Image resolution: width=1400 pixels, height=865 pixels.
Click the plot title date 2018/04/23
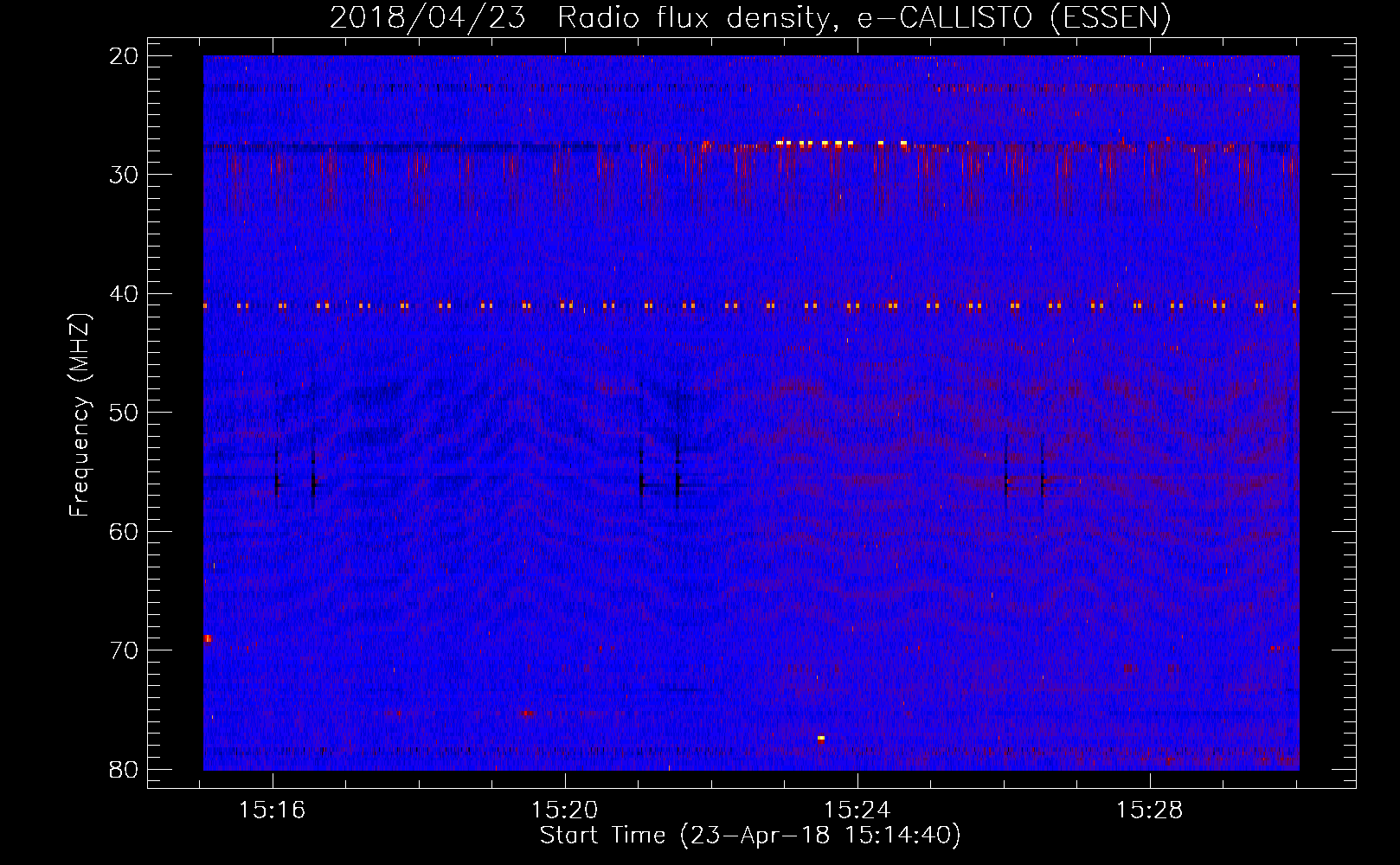click(x=427, y=18)
